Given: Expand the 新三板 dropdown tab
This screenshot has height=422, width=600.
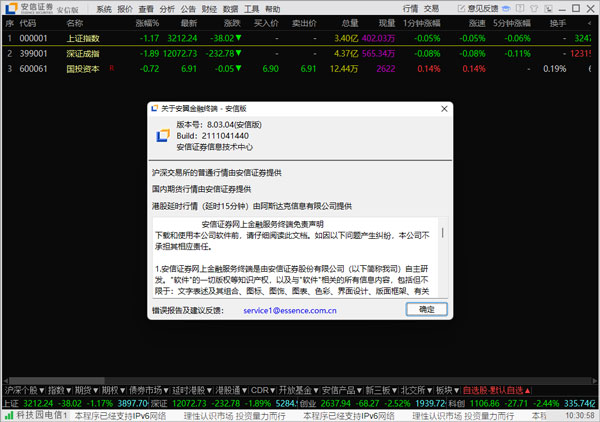Looking at the screenshot, I should tap(381, 390).
